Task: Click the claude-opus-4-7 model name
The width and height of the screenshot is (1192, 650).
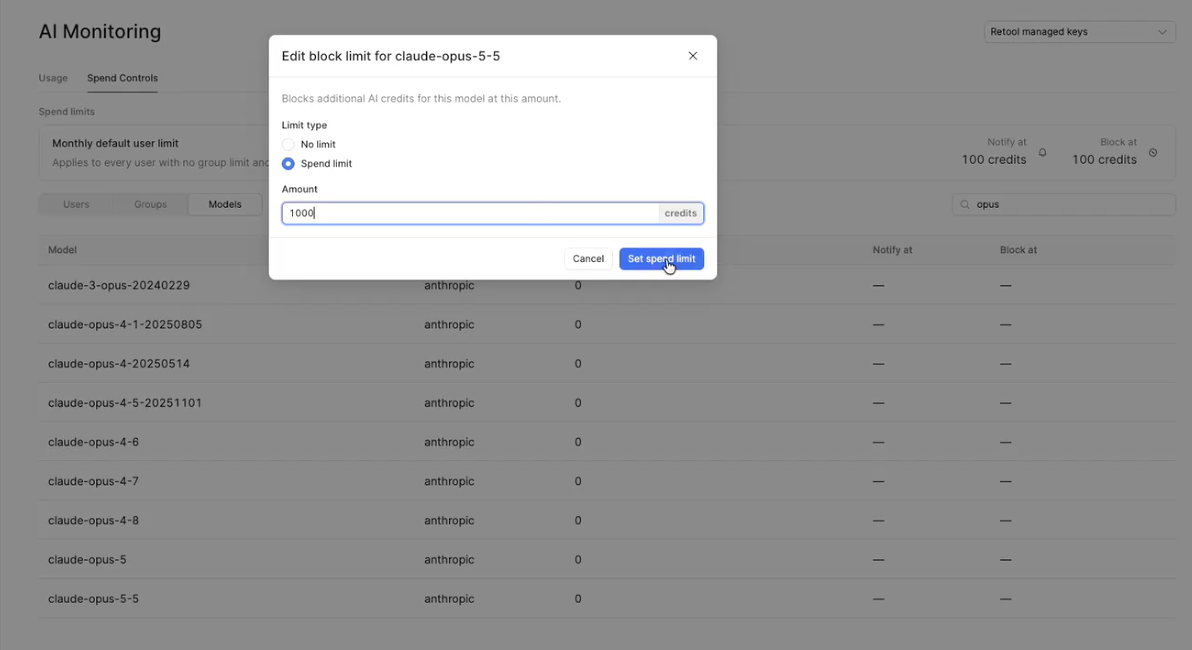Action: point(94,481)
